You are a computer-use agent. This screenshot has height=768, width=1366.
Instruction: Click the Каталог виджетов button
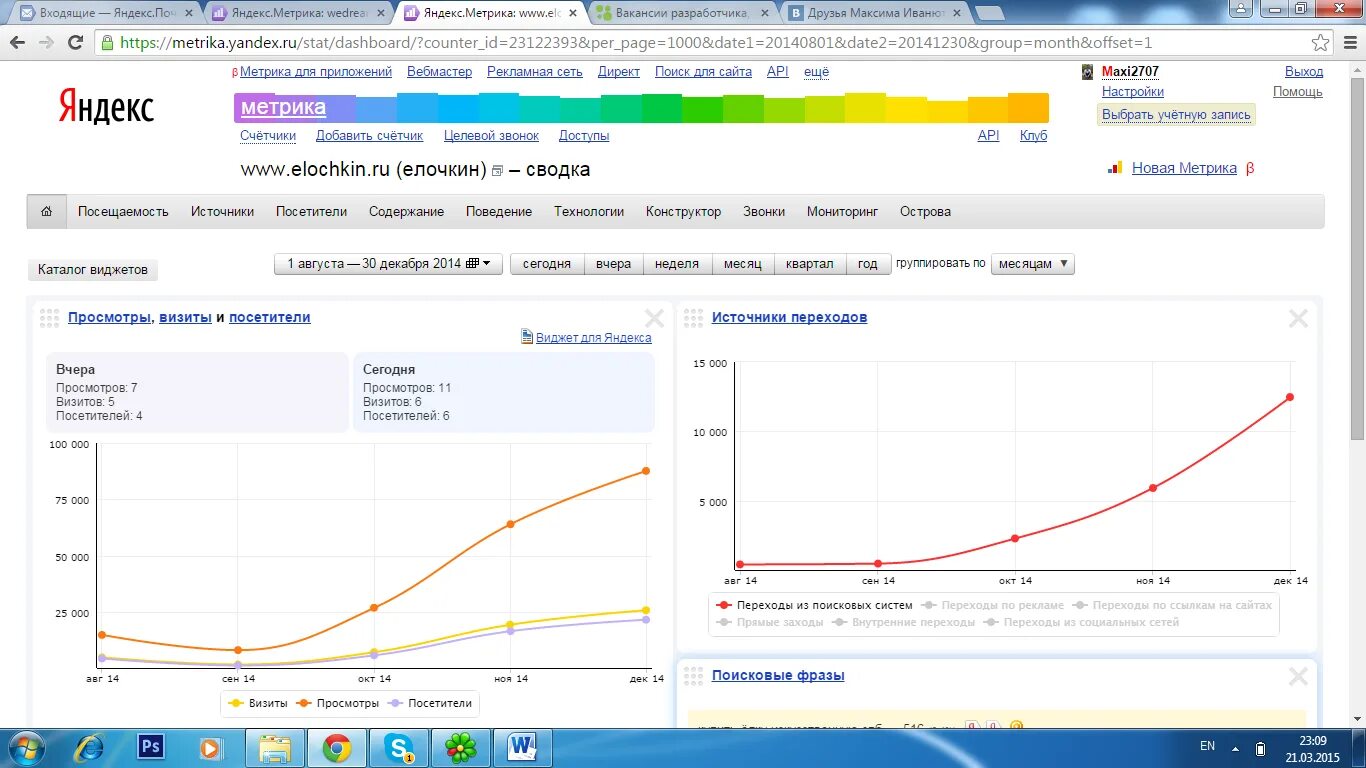93,270
